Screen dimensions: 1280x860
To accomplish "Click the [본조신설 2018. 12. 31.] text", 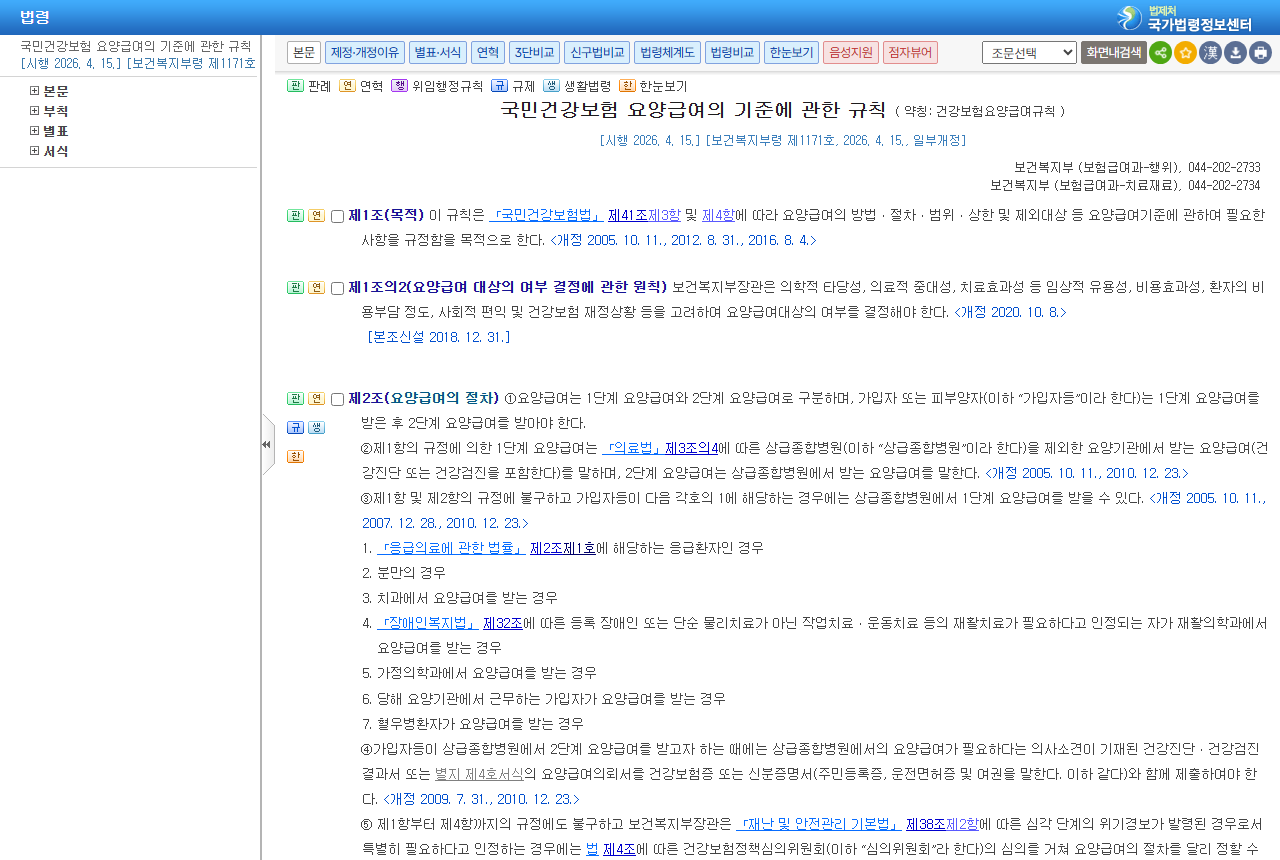I will point(439,337).
